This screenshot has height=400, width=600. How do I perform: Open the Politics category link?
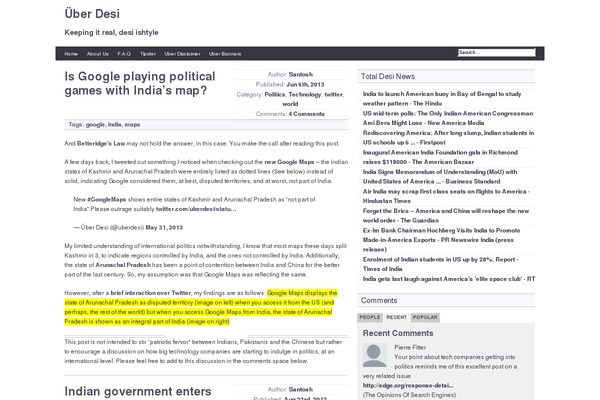[275, 94]
